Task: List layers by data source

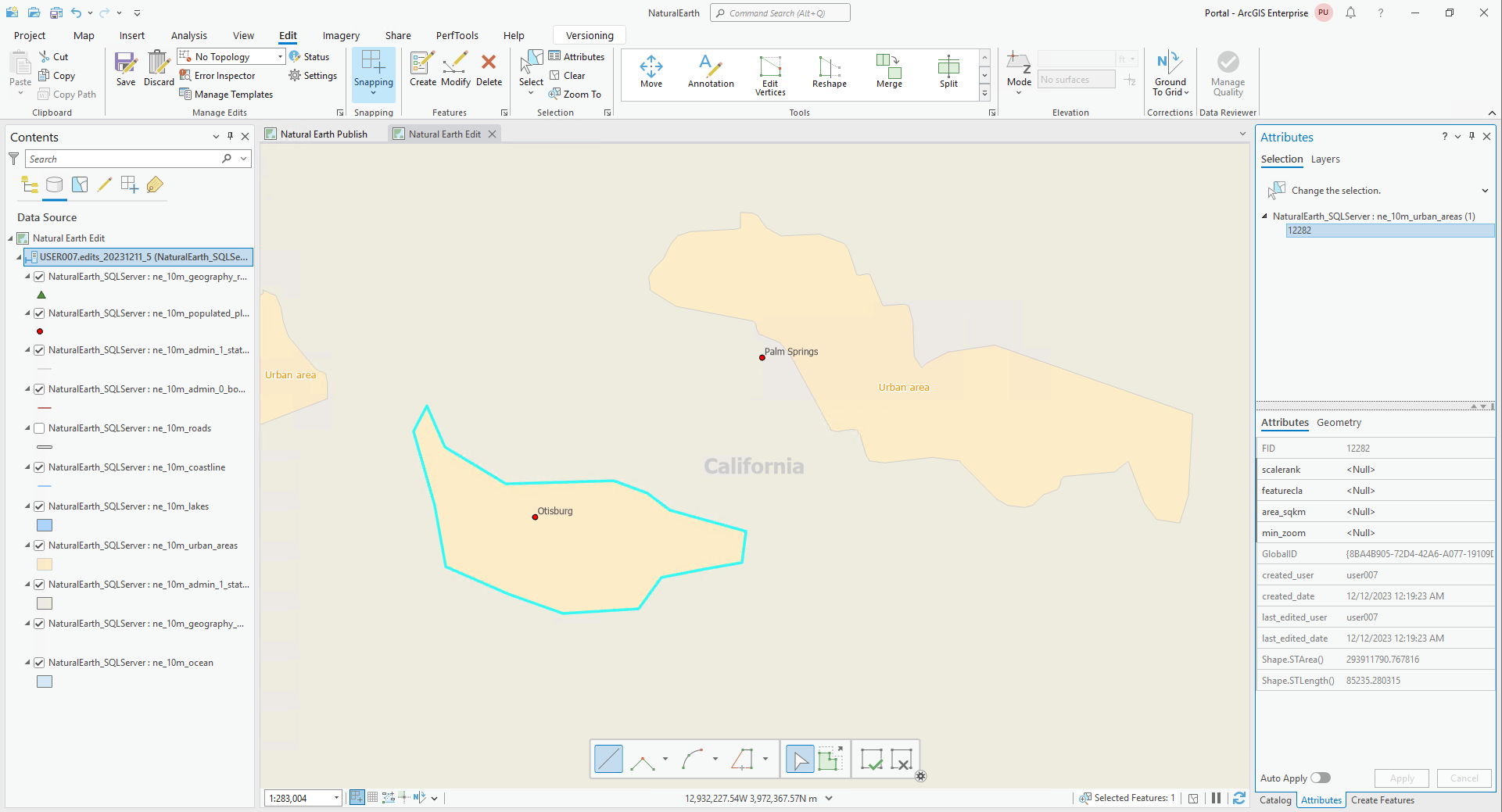Action: click(x=54, y=185)
